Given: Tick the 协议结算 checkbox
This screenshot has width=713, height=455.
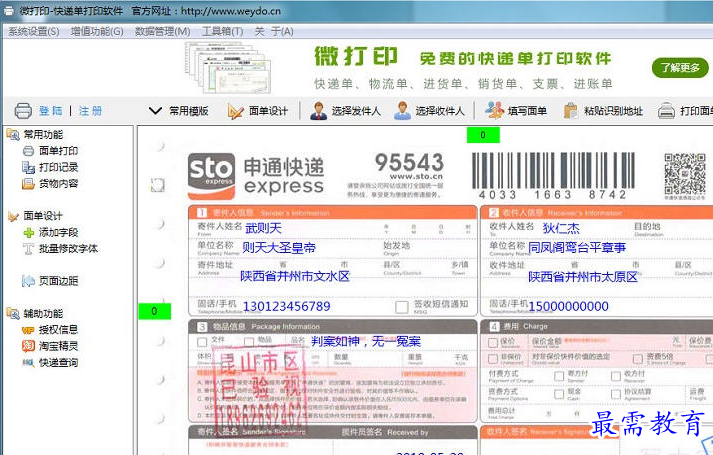Looking at the screenshot, I should (616, 394).
